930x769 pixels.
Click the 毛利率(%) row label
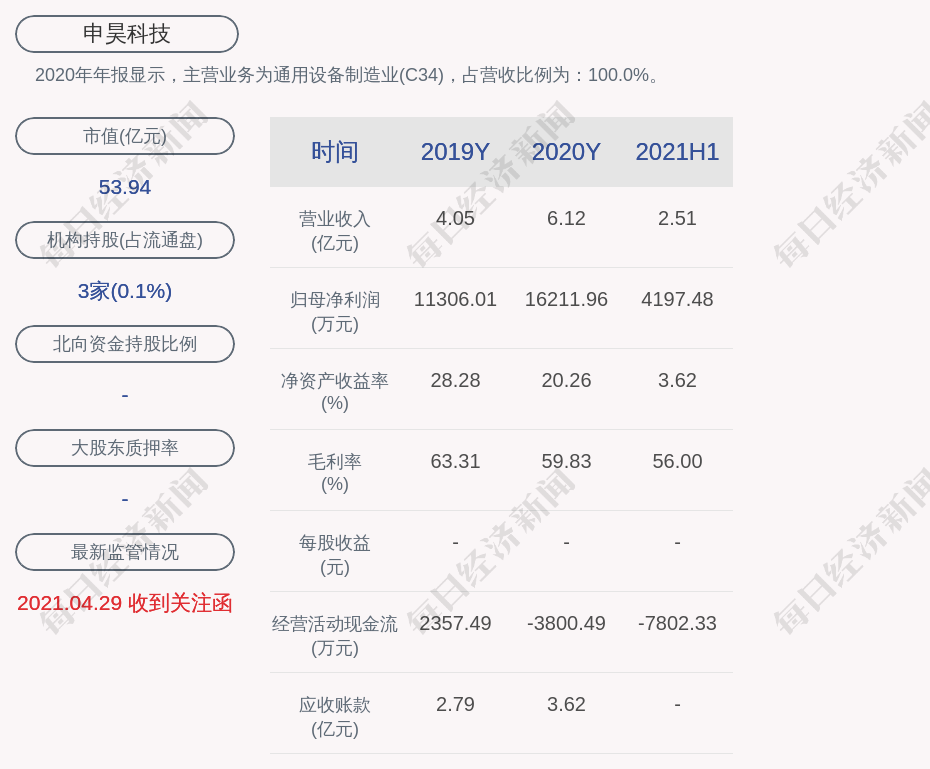coord(335,473)
